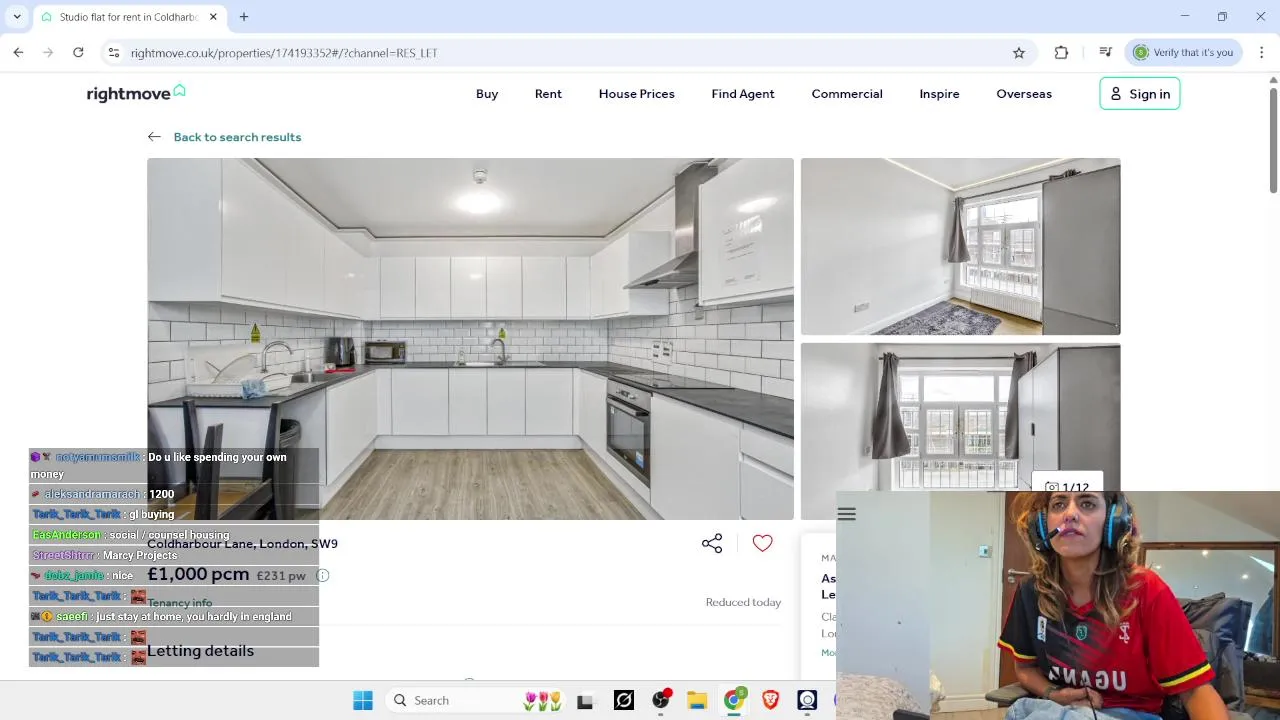Open the tab search dropdown arrow
Viewport: 1280px width, 720px height.
[x=17, y=17]
